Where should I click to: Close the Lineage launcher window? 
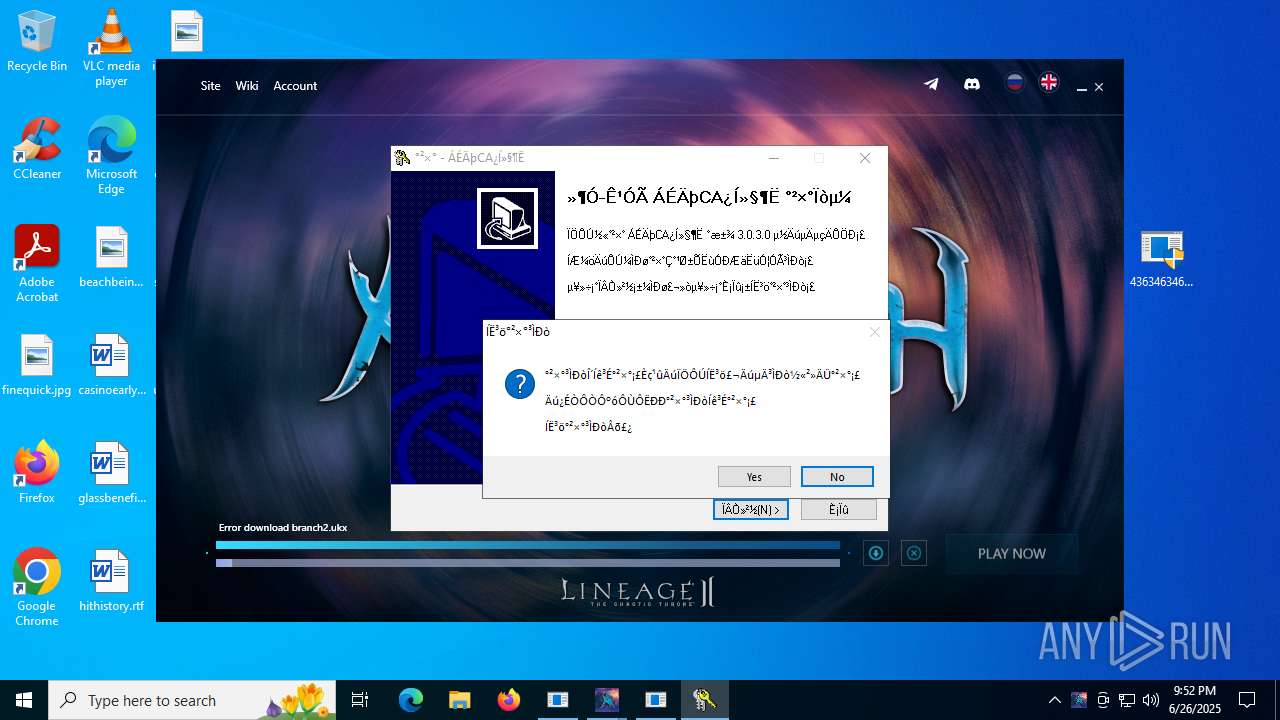tap(1099, 88)
